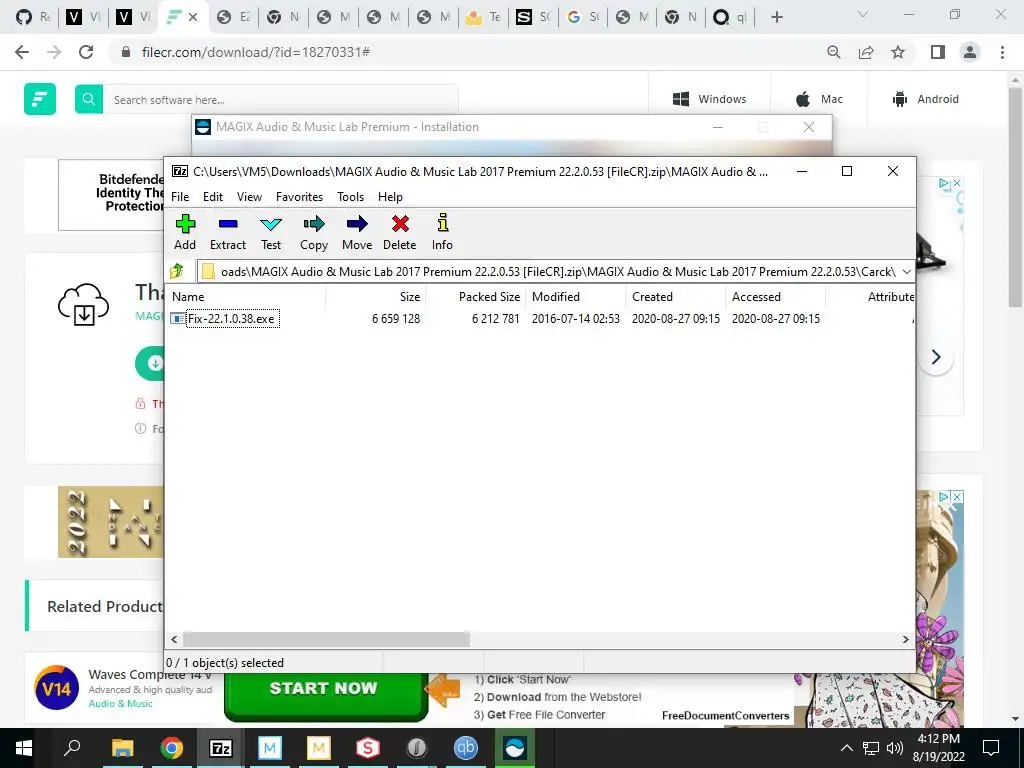Reload the FileCR page
This screenshot has width=1024, height=768.
[86, 52]
